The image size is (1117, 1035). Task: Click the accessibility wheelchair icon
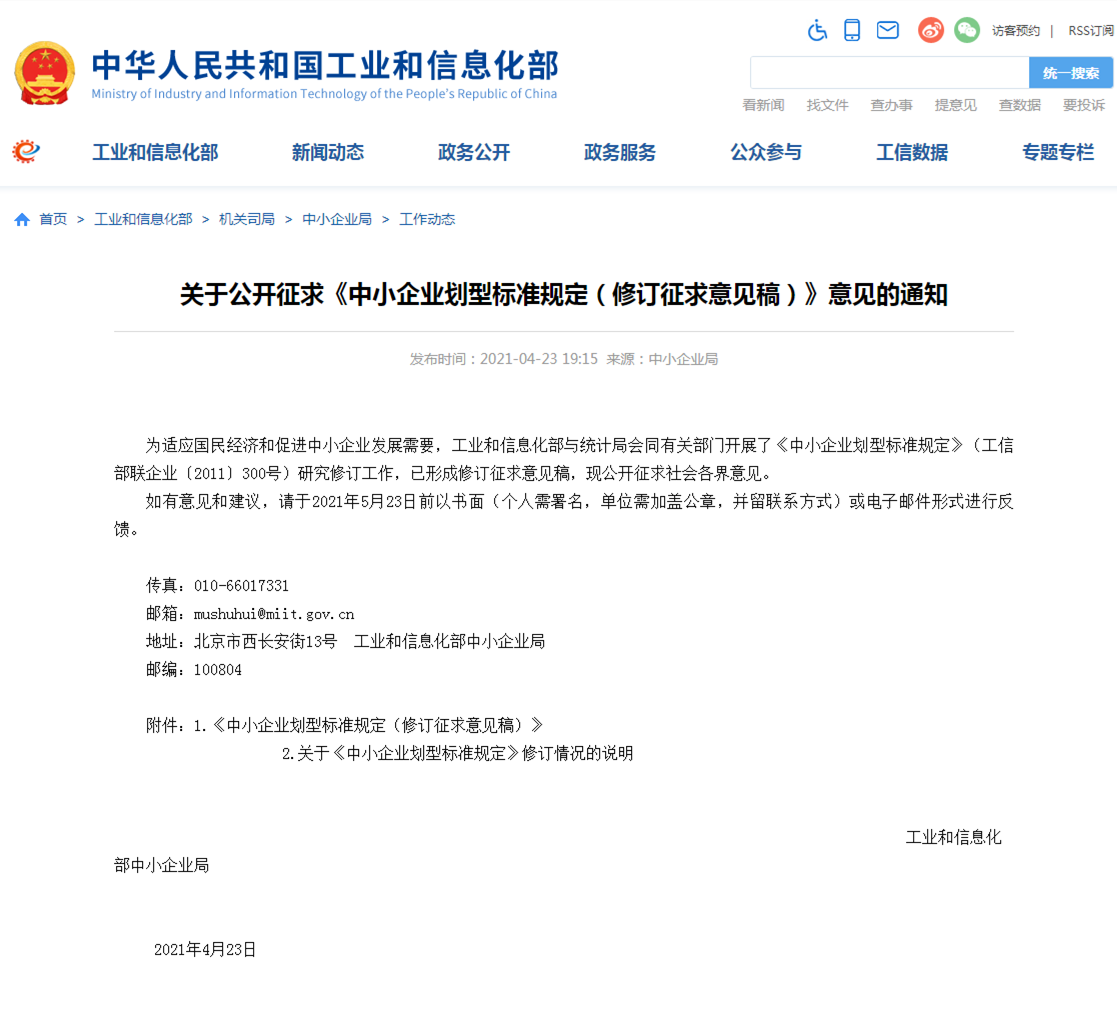[817, 31]
